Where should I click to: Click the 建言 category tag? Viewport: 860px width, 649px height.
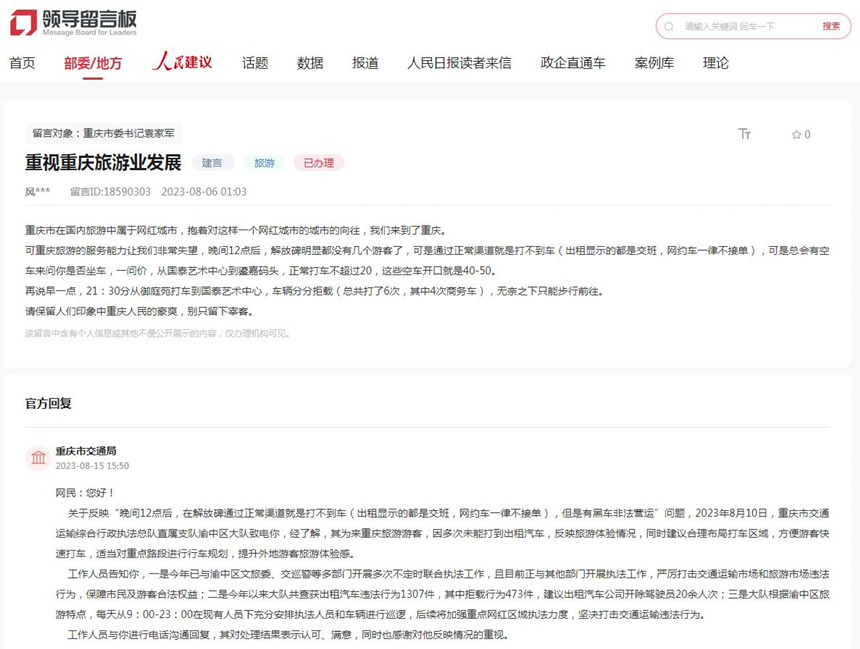pyautogui.click(x=213, y=161)
